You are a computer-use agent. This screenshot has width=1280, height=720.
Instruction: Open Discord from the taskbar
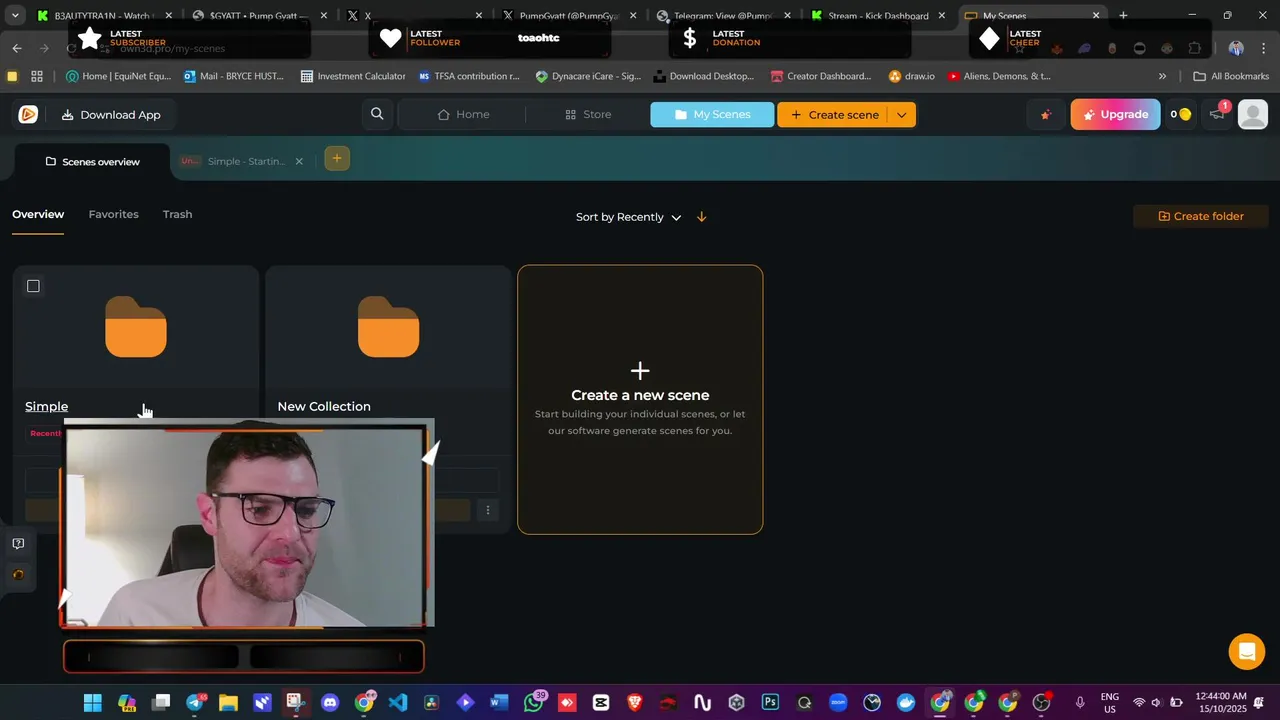click(330, 703)
